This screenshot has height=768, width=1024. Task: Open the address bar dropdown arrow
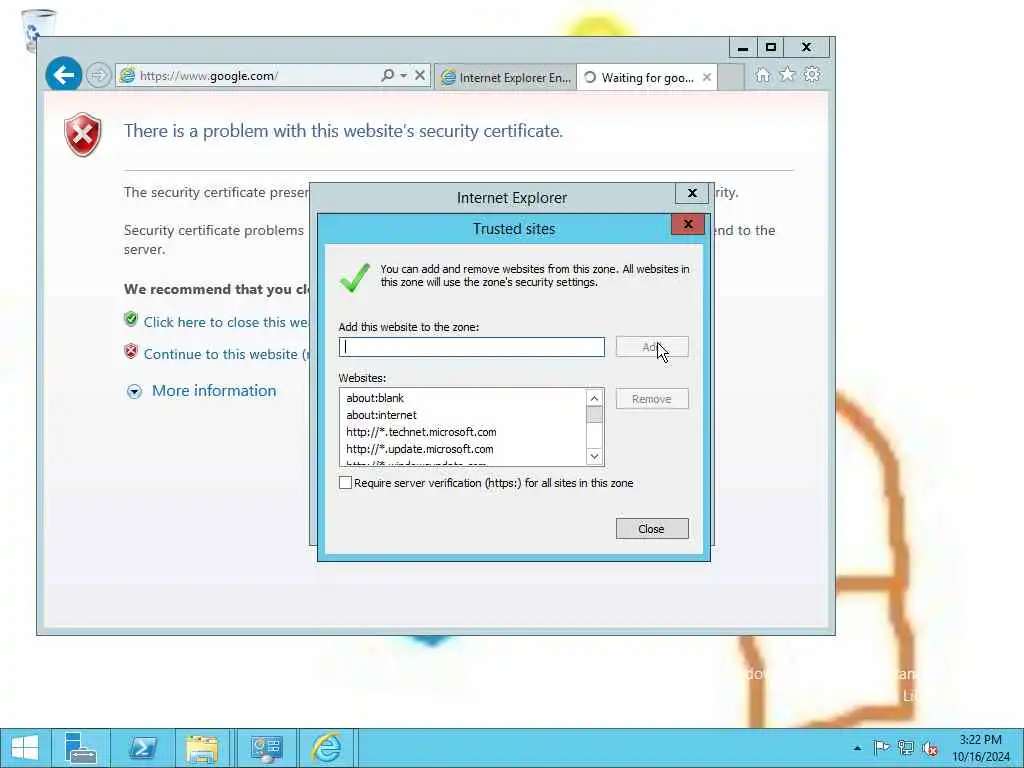click(404, 76)
